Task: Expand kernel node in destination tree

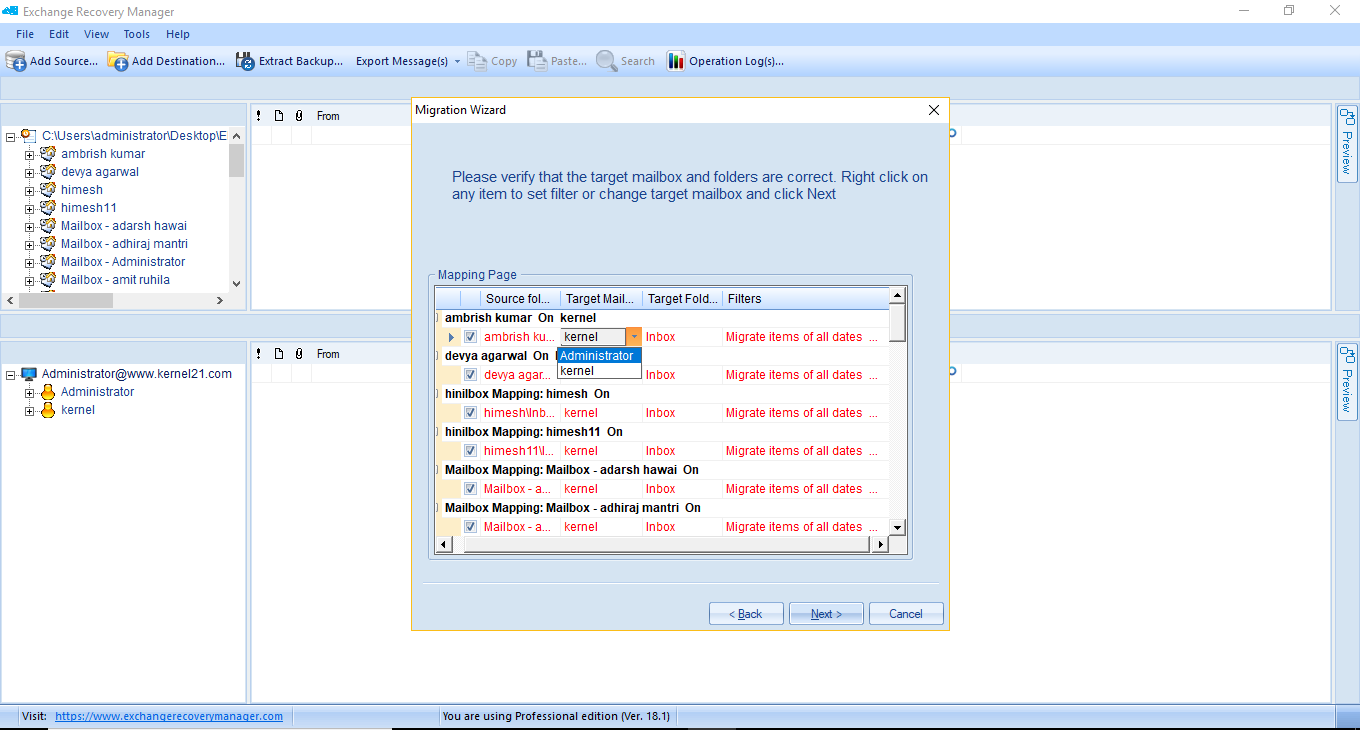Action: (30, 410)
